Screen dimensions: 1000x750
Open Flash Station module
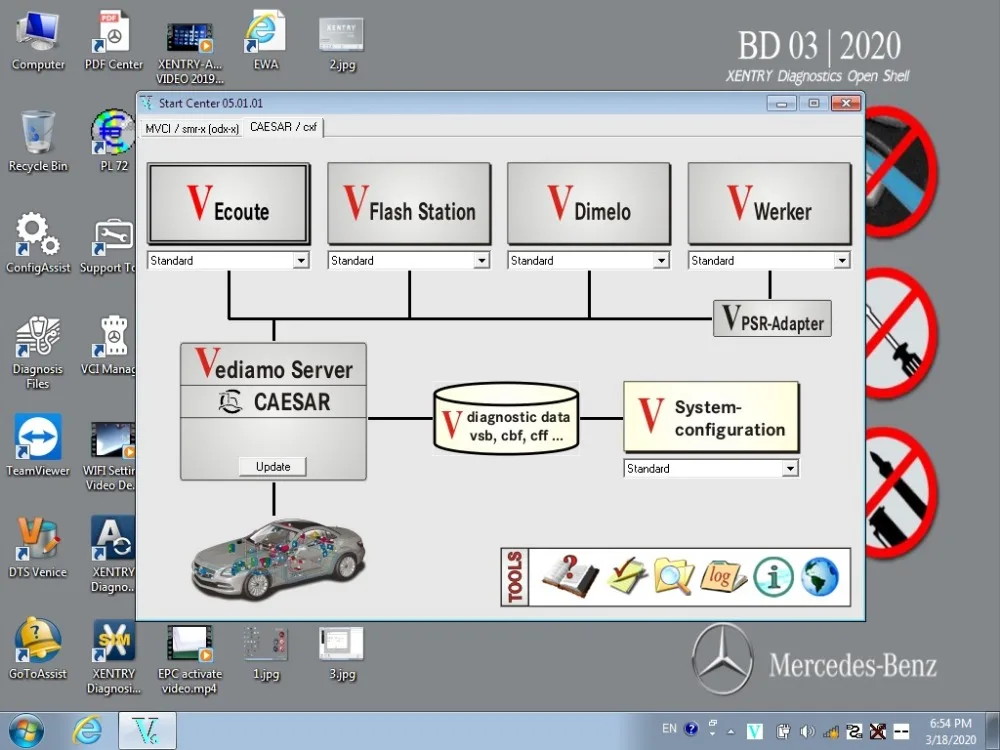[x=409, y=203]
